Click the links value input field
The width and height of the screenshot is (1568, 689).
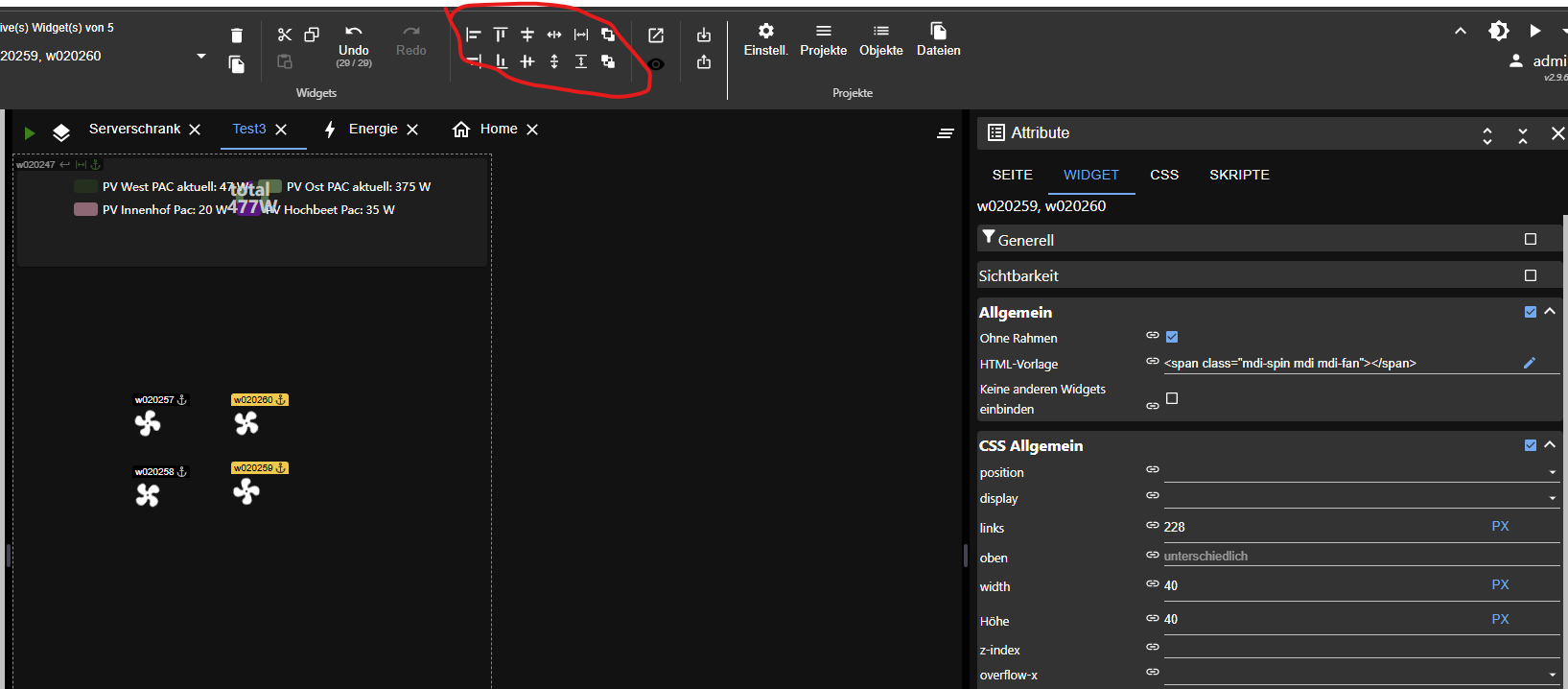[x=1323, y=527]
